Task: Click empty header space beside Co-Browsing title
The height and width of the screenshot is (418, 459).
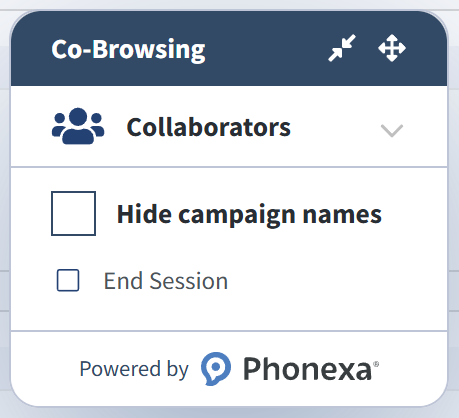Action: tap(267, 49)
